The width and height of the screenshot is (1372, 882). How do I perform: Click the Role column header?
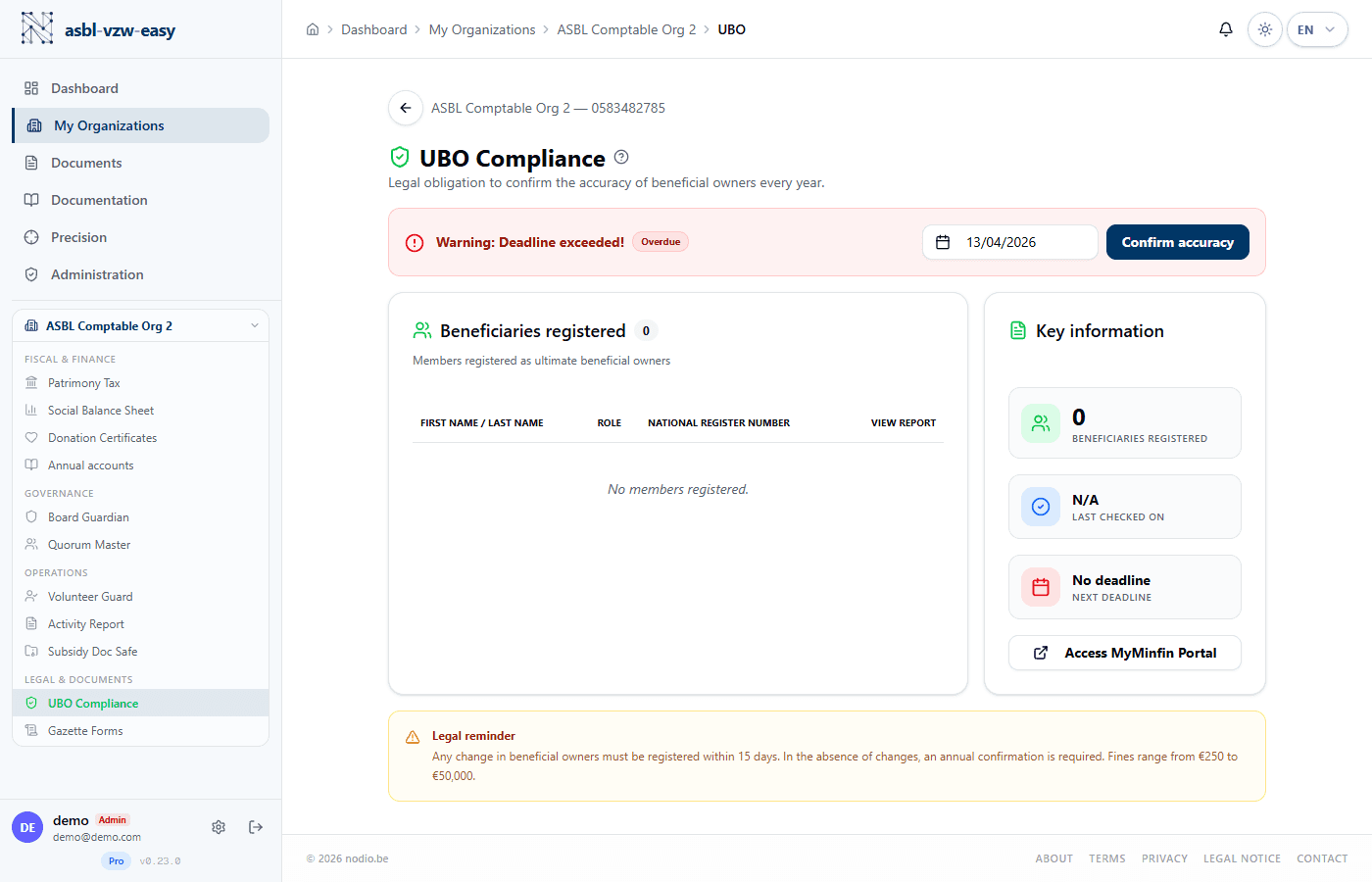(x=610, y=423)
